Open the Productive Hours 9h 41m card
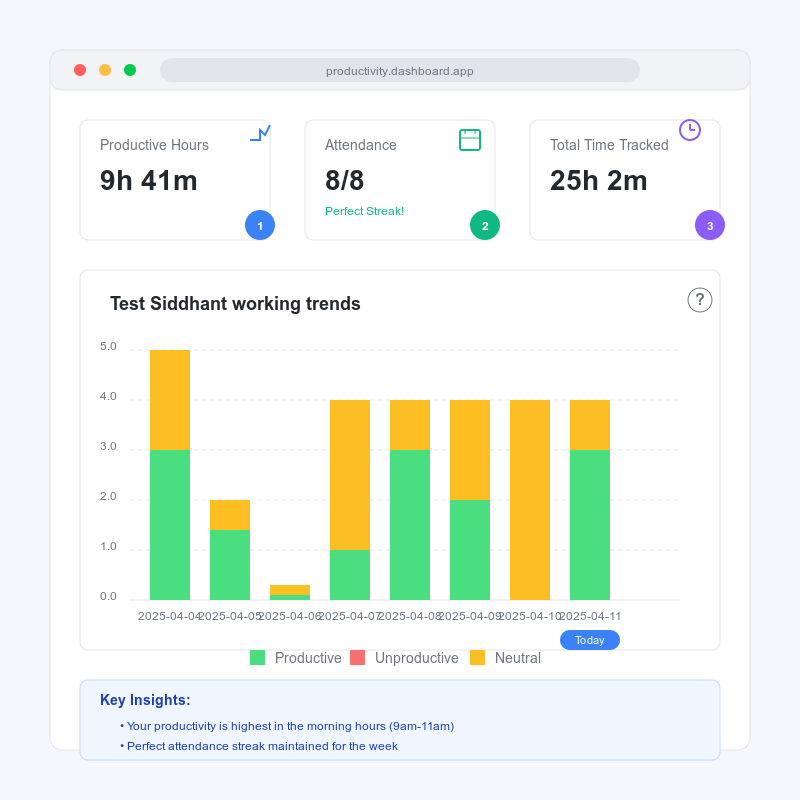Viewport: 800px width, 800px height. (x=175, y=180)
